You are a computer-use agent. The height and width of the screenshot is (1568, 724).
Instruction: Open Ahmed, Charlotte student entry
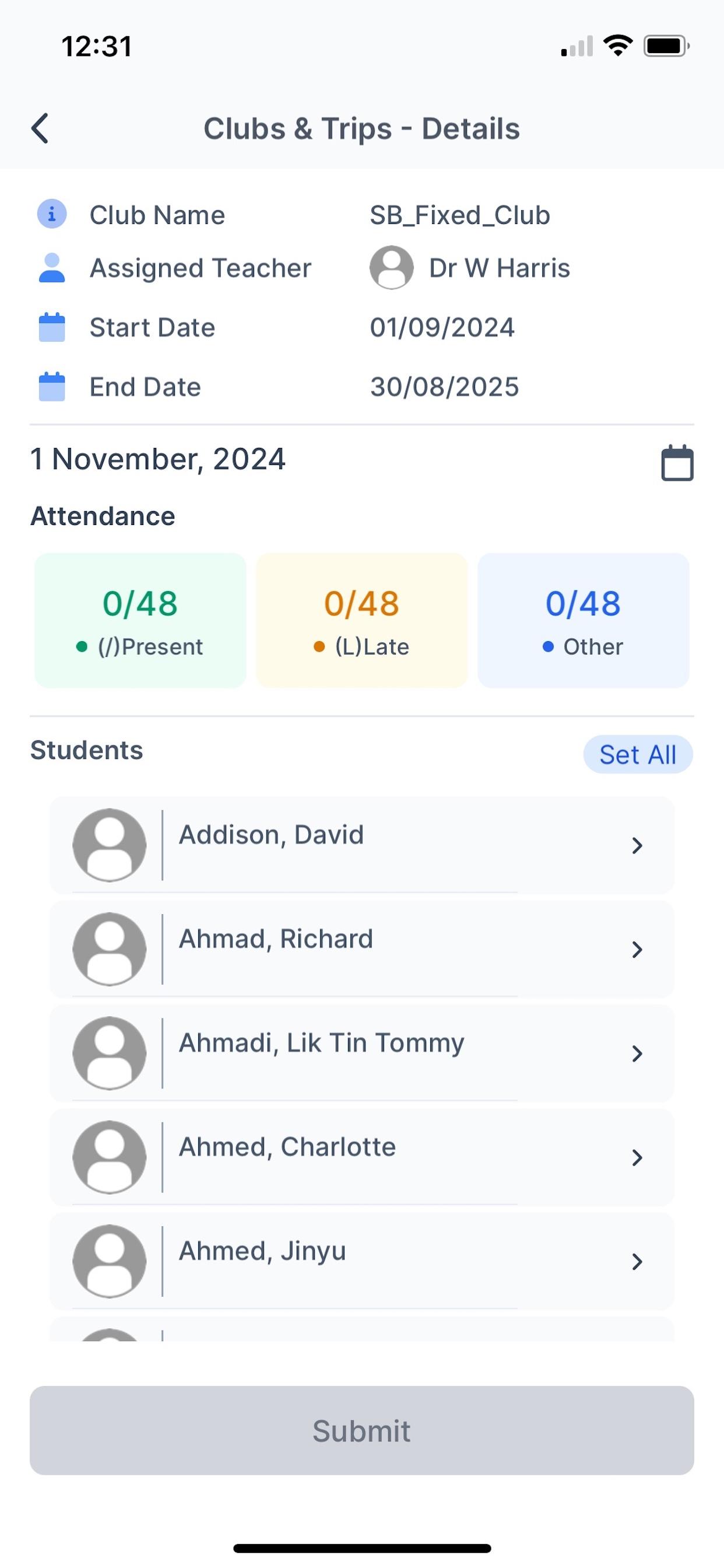click(362, 1157)
